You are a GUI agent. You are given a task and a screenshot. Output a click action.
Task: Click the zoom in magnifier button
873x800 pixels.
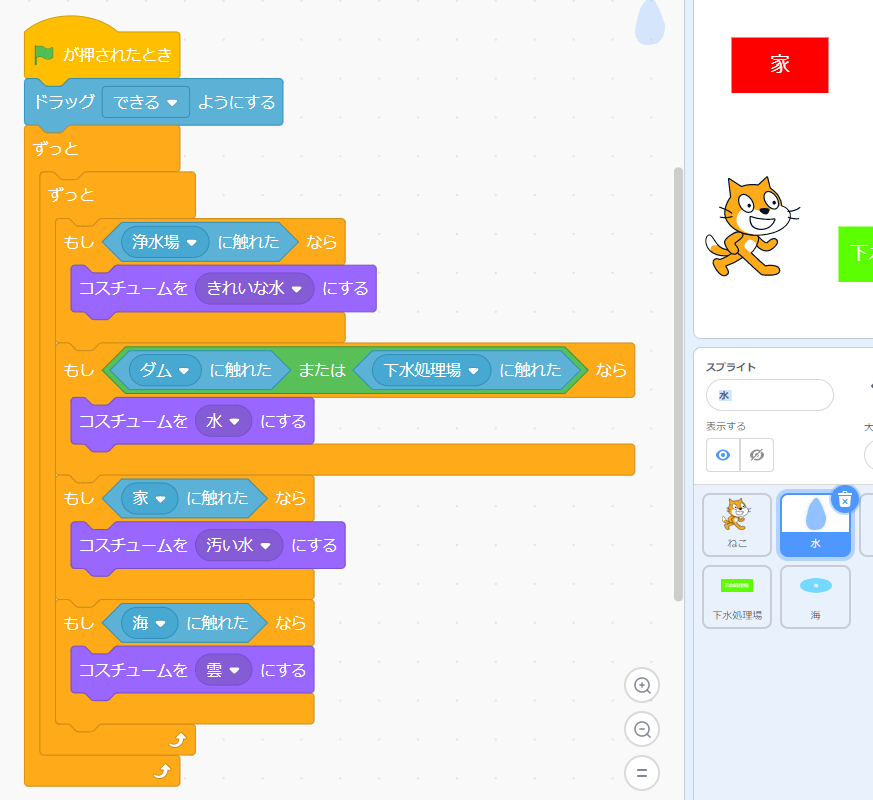click(642, 686)
